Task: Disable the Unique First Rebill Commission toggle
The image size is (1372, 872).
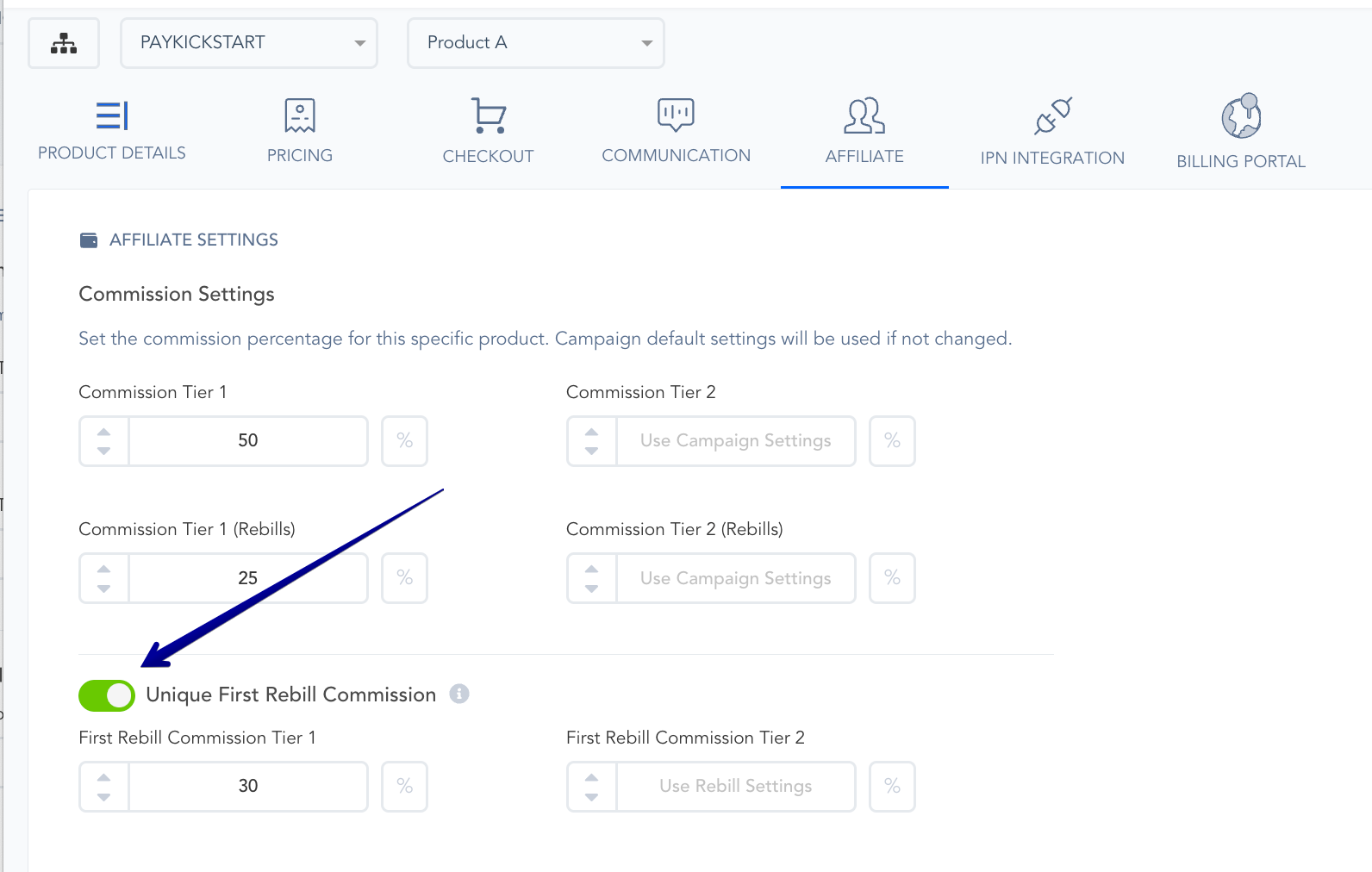Action: coord(107,695)
